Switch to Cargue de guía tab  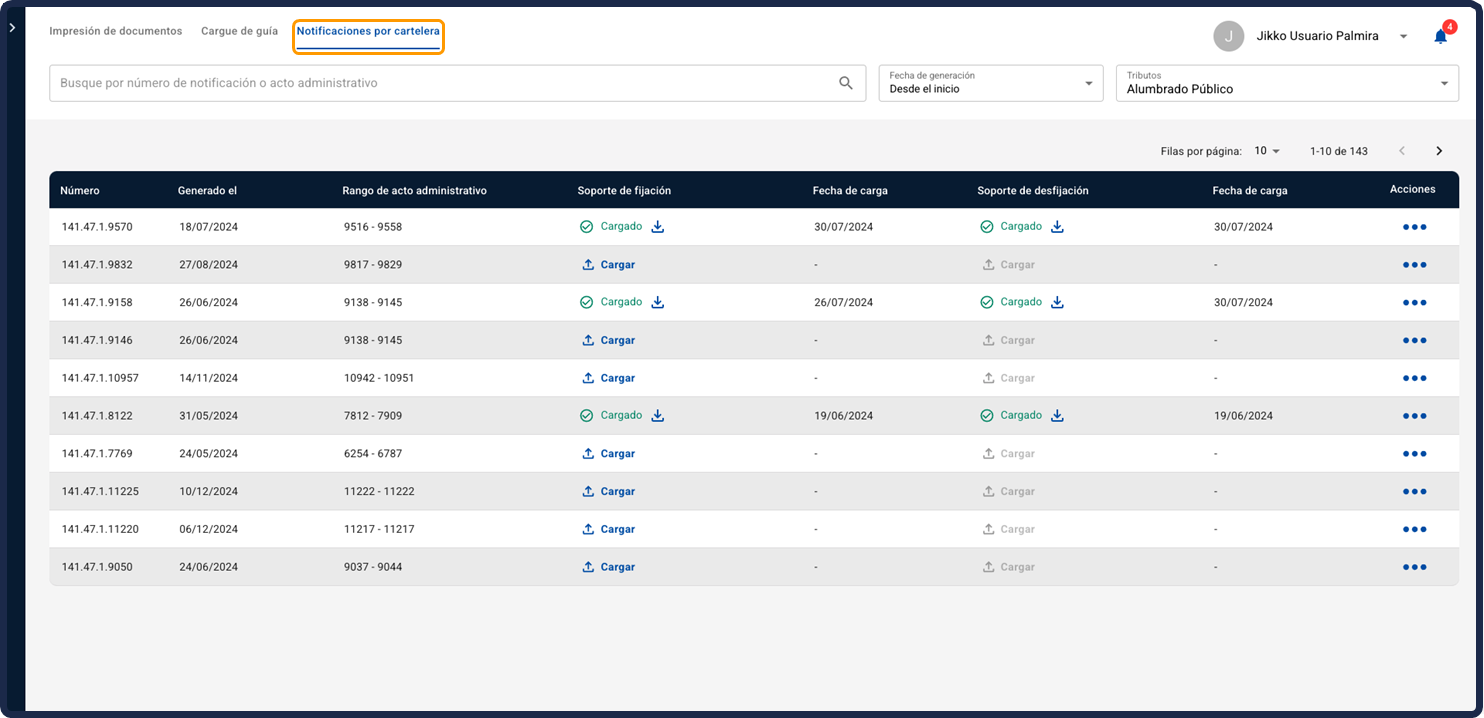[x=239, y=31]
